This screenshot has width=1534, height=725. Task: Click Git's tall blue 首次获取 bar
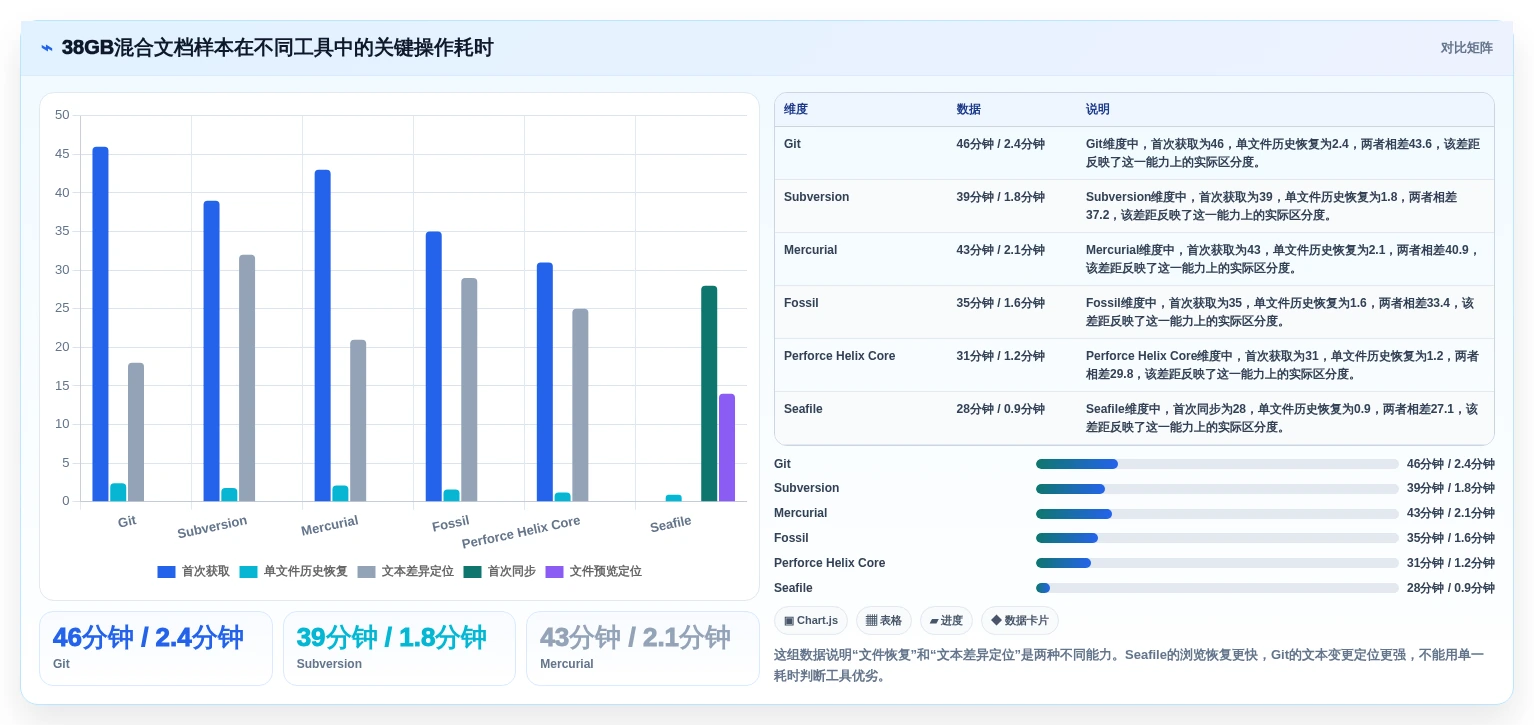[x=101, y=324]
